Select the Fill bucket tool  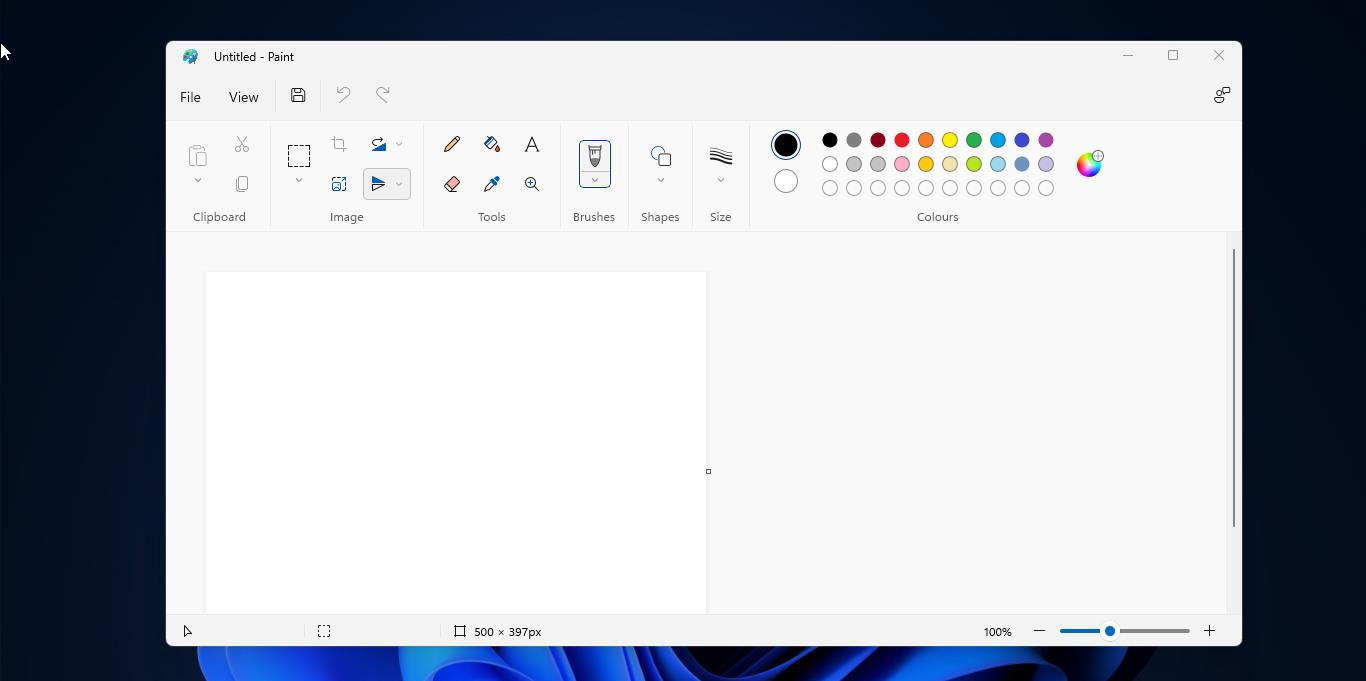[x=492, y=145]
